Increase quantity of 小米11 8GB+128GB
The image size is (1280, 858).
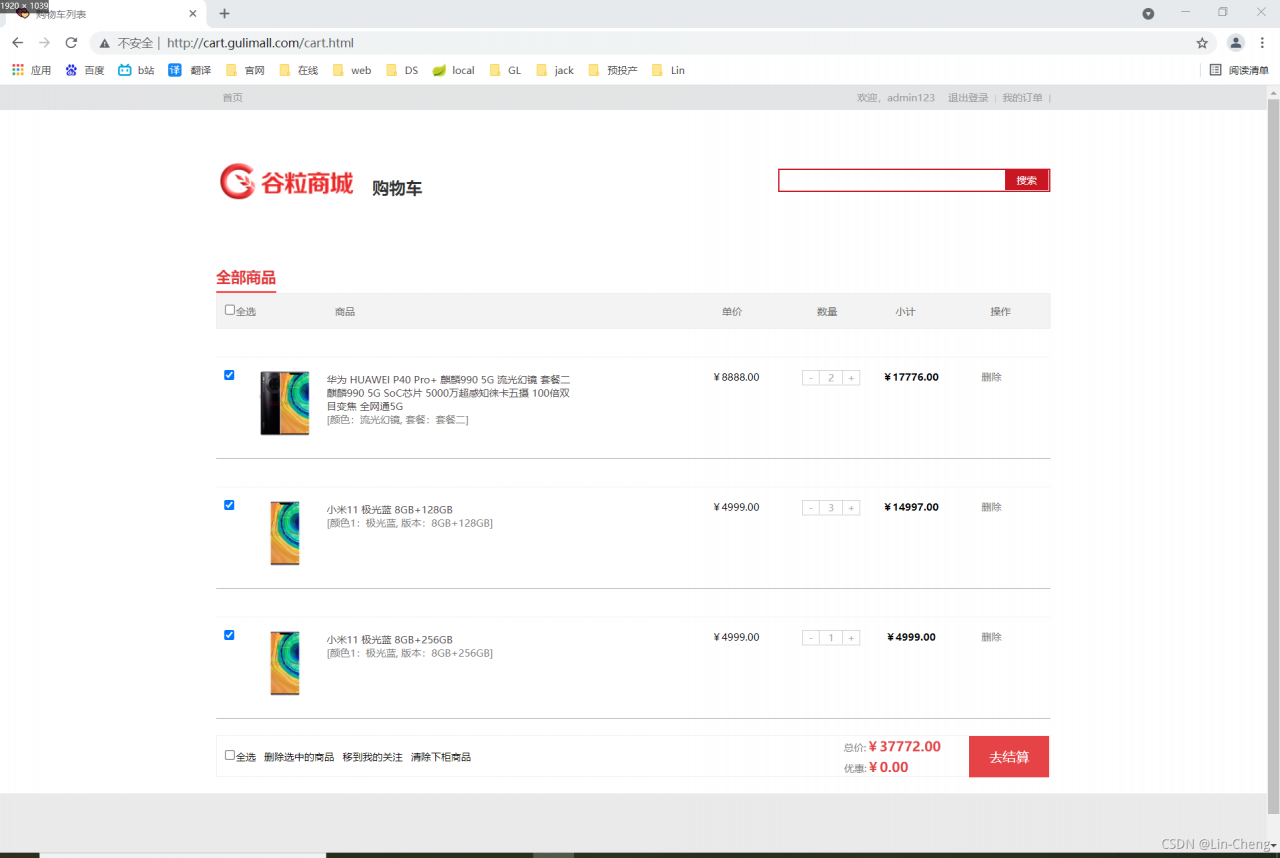click(x=851, y=508)
